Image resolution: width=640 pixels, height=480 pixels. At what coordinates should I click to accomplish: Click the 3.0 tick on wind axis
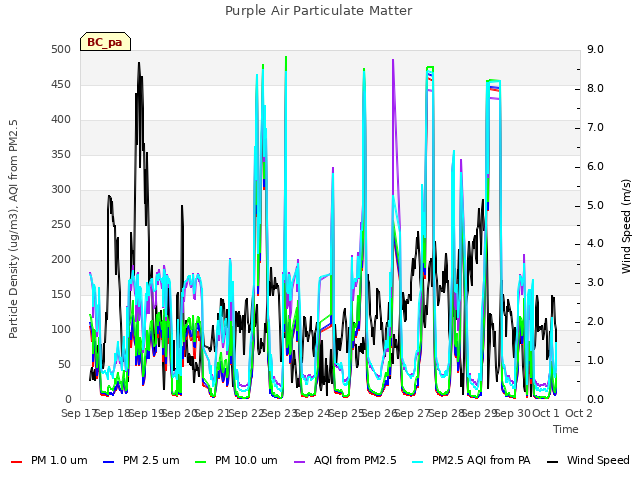(x=595, y=282)
